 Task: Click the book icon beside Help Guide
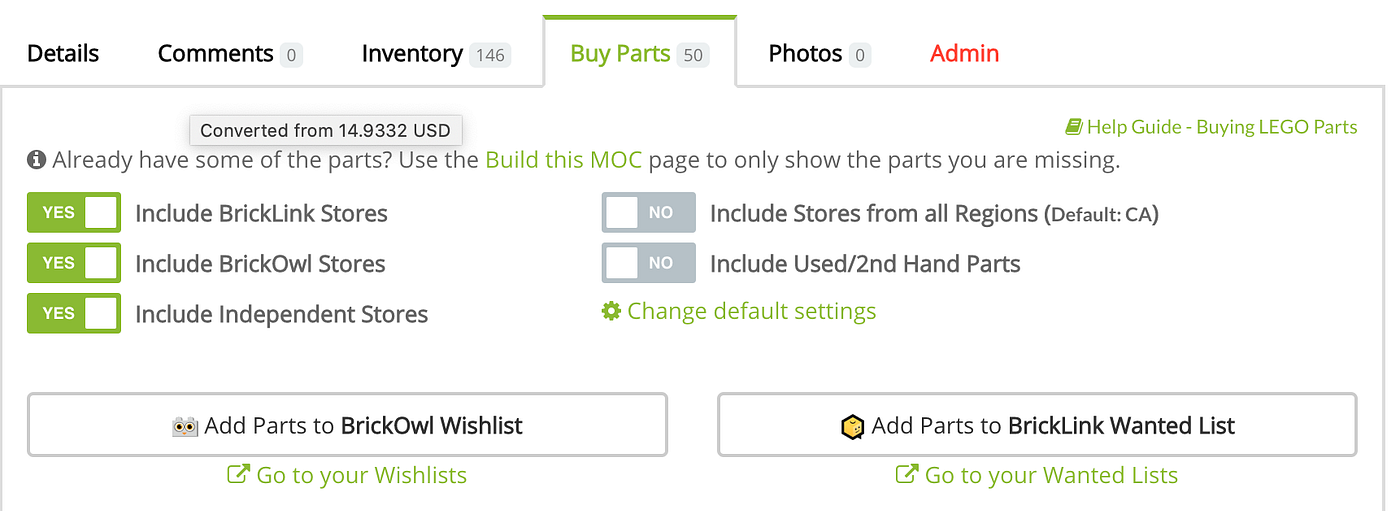pyautogui.click(x=1074, y=127)
